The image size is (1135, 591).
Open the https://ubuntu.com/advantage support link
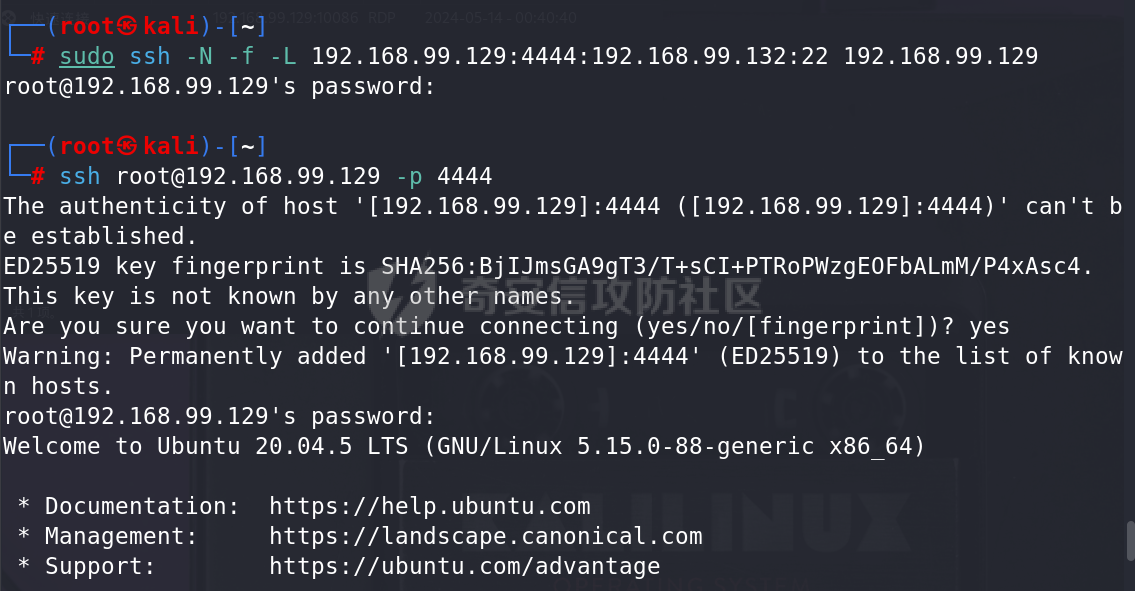pos(465,566)
